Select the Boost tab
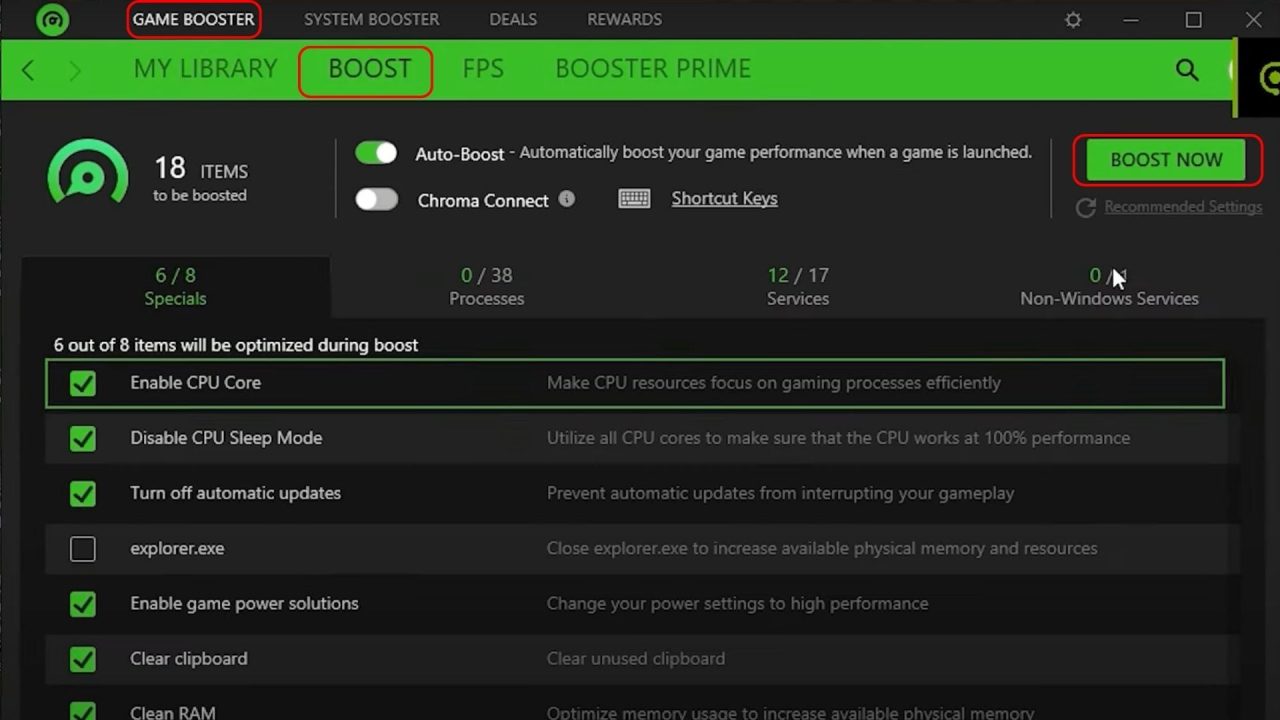 369,69
